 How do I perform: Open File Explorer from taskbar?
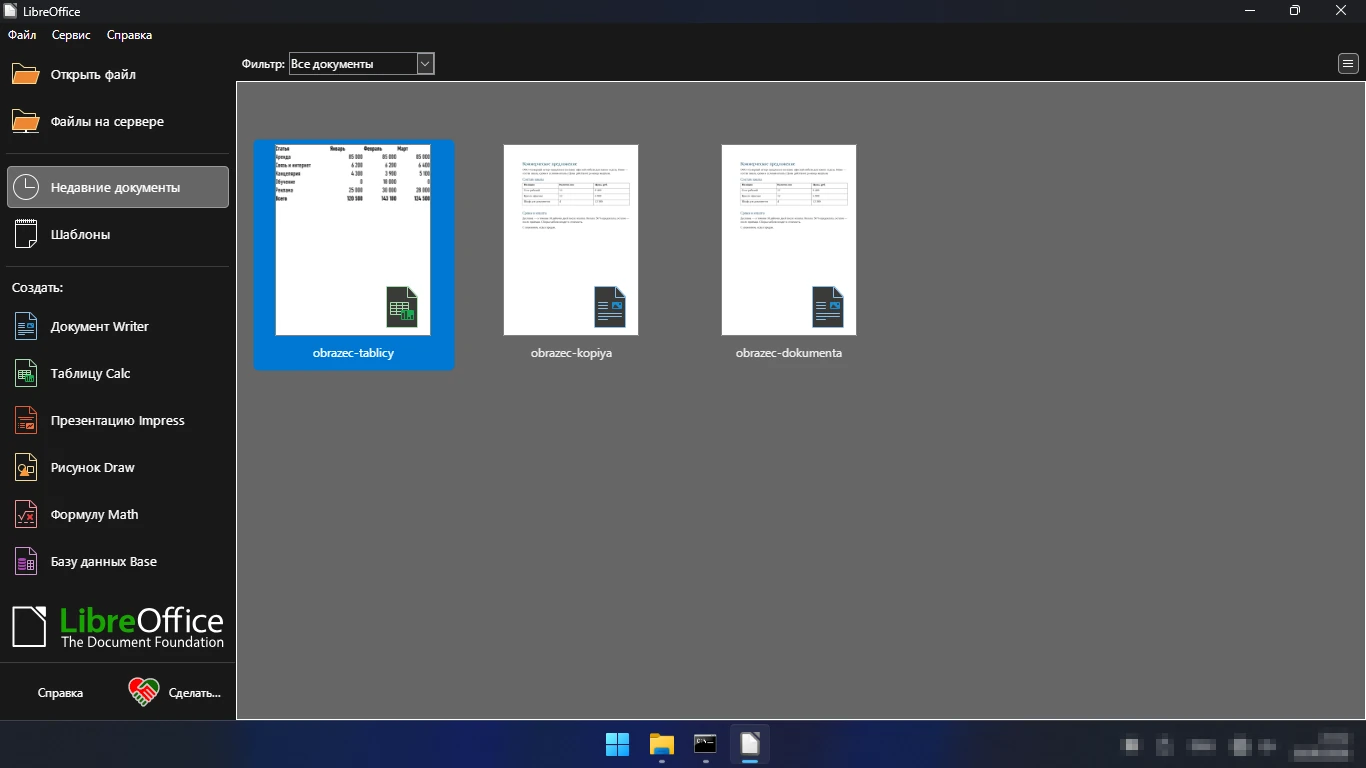point(662,744)
